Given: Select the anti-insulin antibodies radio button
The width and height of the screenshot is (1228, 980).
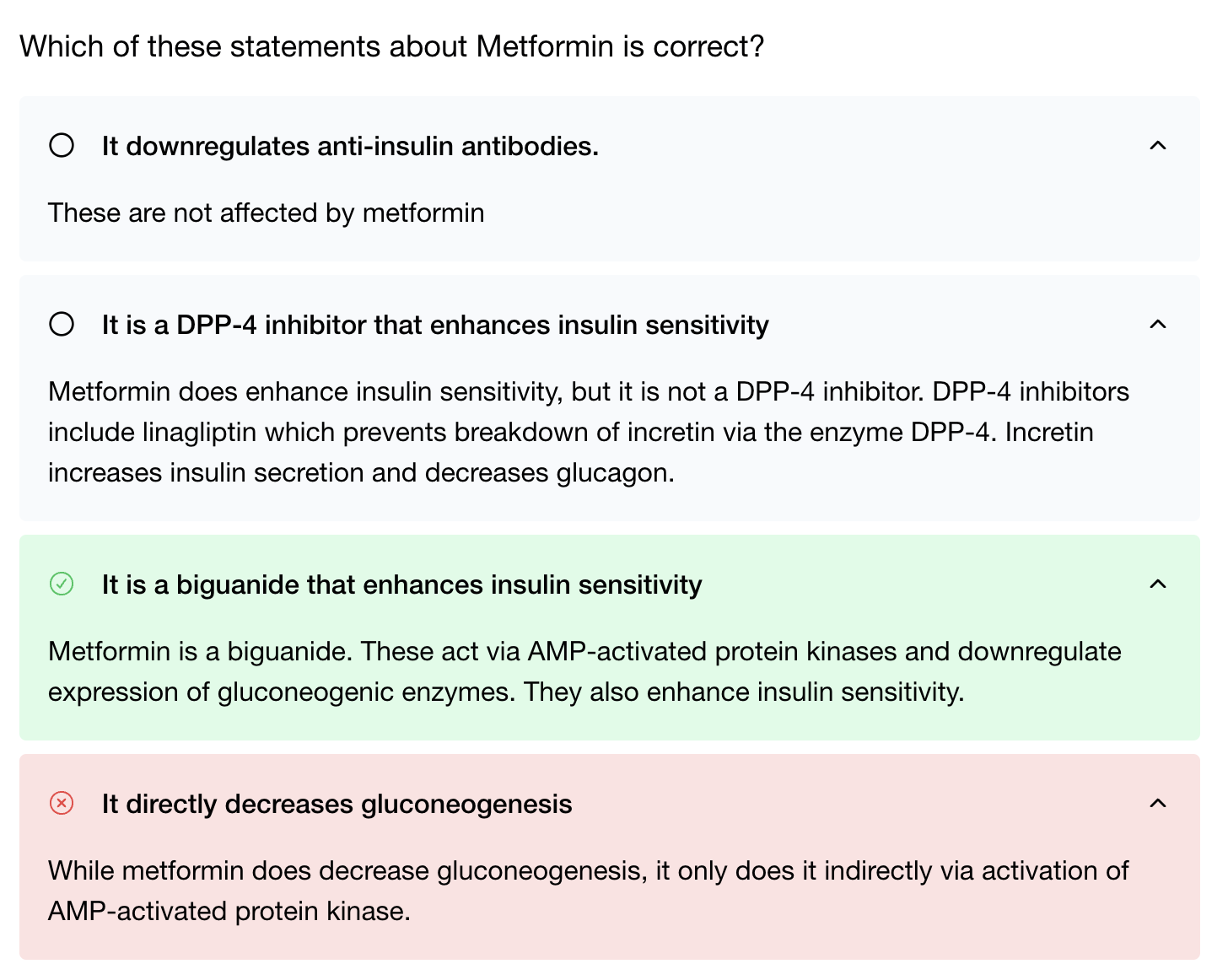Looking at the screenshot, I should pos(62,146).
